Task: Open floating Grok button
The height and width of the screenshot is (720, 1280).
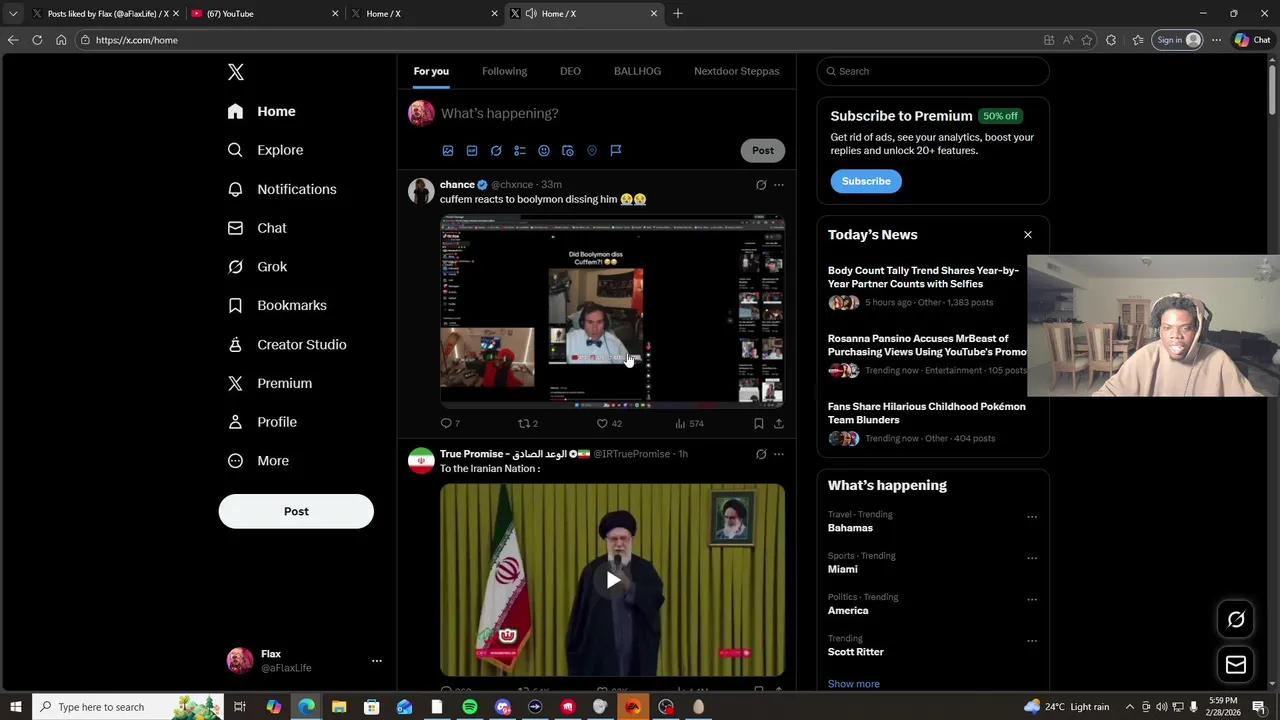Action: tap(1236, 620)
